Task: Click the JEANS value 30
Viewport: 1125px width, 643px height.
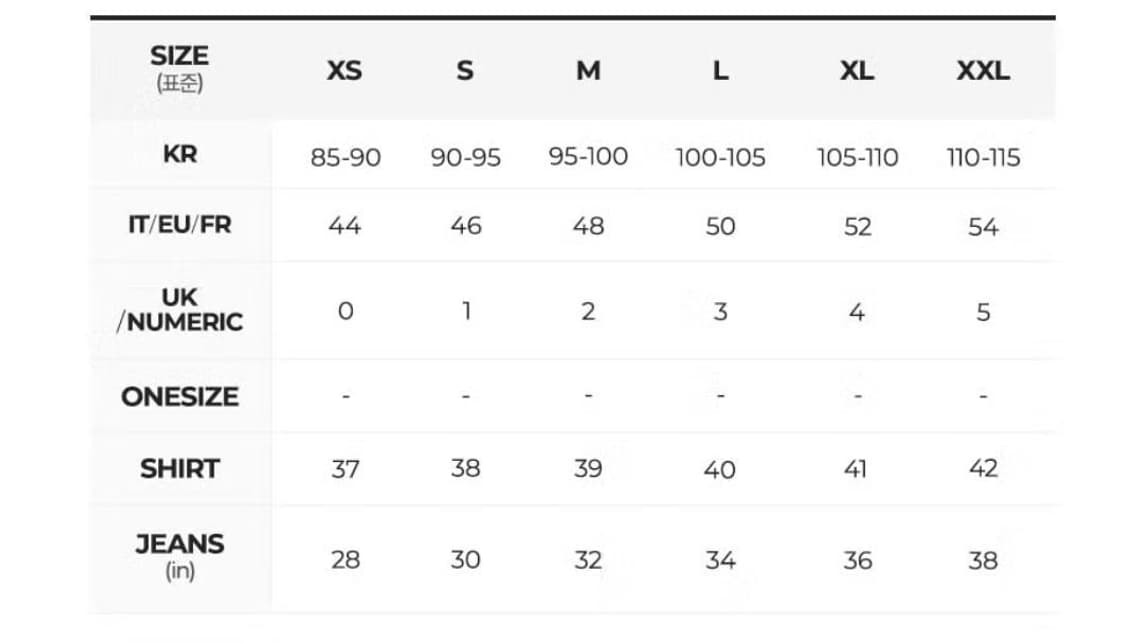Action: (x=465, y=560)
